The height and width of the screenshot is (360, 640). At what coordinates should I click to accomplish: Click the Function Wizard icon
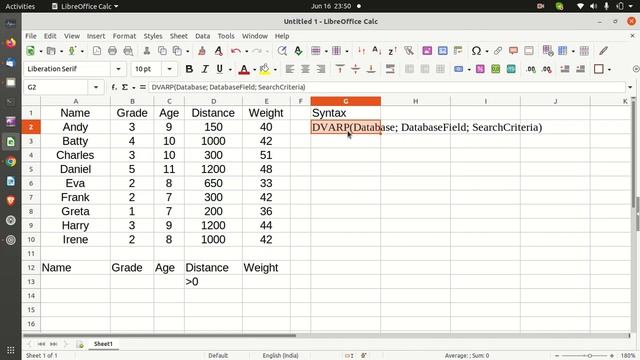click(x=114, y=87)
